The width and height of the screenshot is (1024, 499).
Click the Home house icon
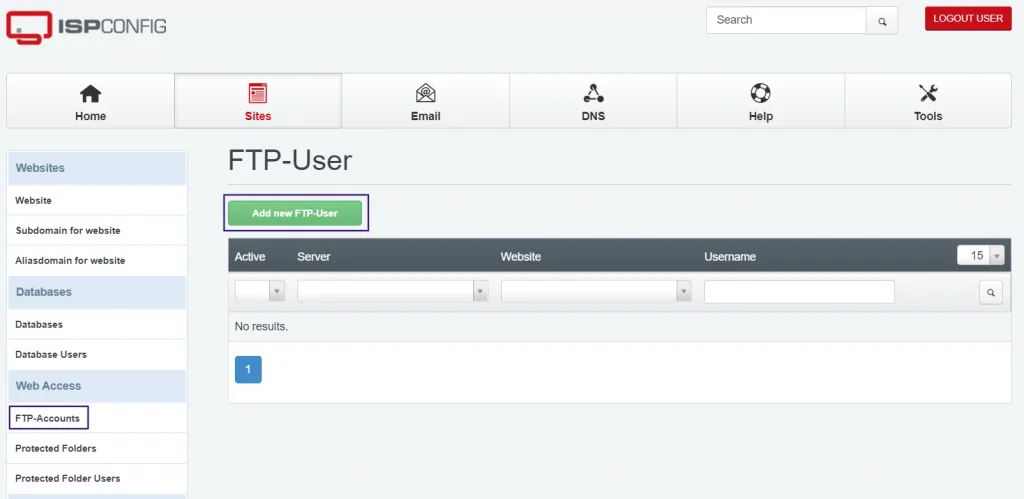[90, 94]
